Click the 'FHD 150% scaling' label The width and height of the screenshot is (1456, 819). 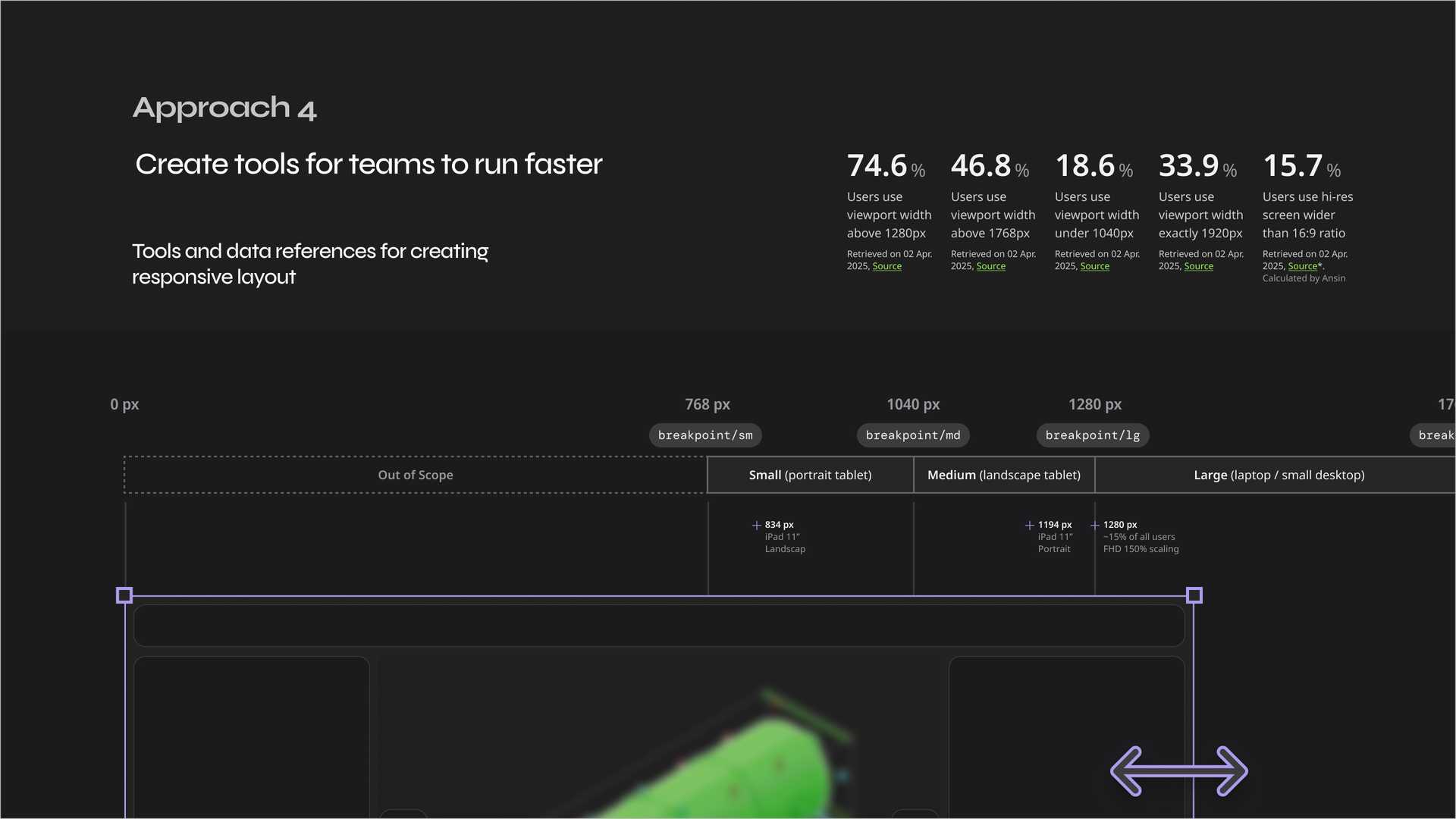1141,549
